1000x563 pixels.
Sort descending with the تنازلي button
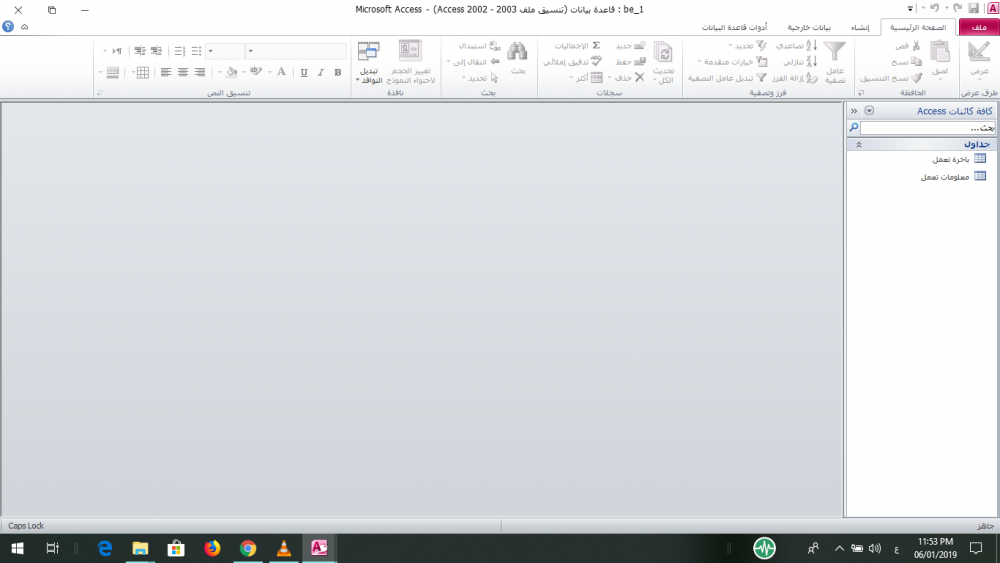(800, 62)
